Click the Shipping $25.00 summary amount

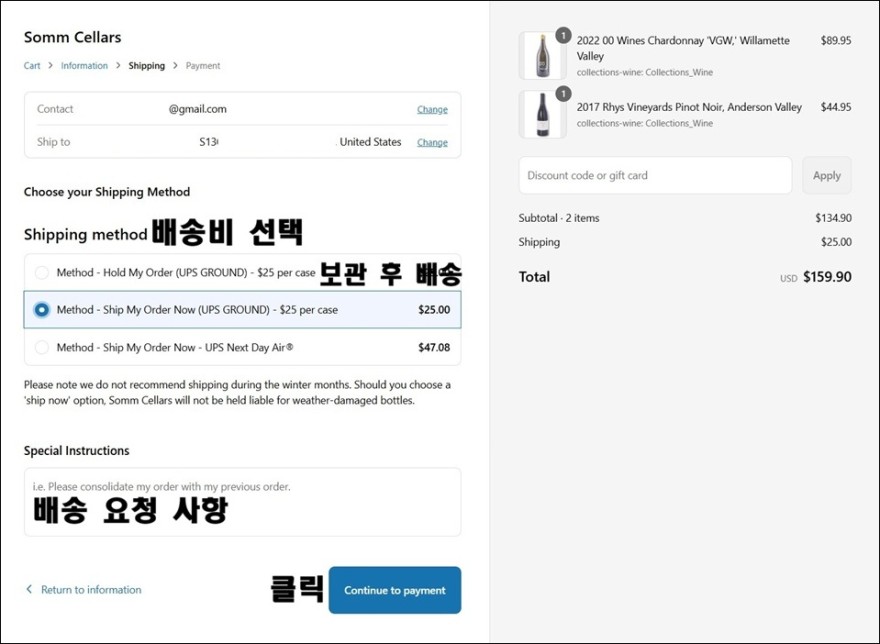point(836,242)
